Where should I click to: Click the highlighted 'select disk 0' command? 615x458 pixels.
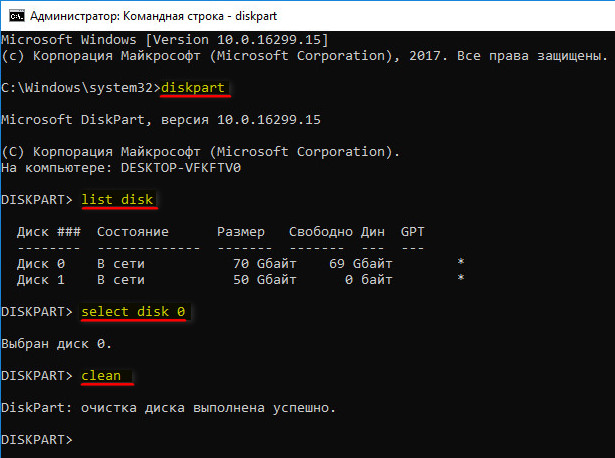pos(133,312)
